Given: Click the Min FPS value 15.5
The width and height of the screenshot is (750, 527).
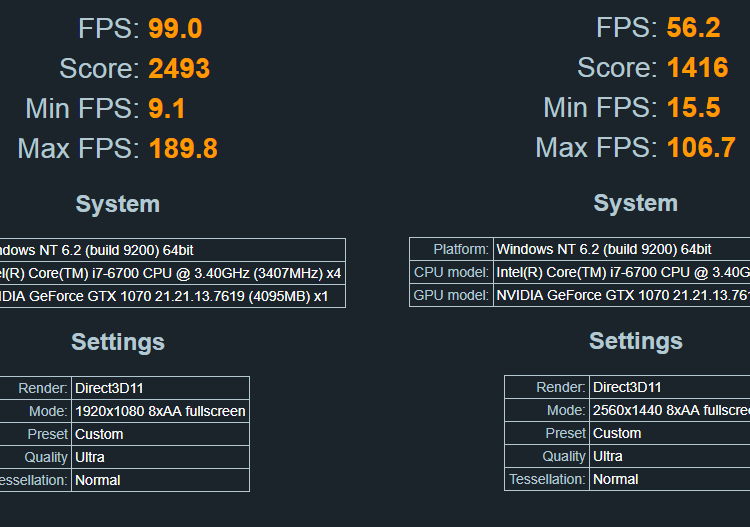Looking at the screenshot, I should (693, 108).
